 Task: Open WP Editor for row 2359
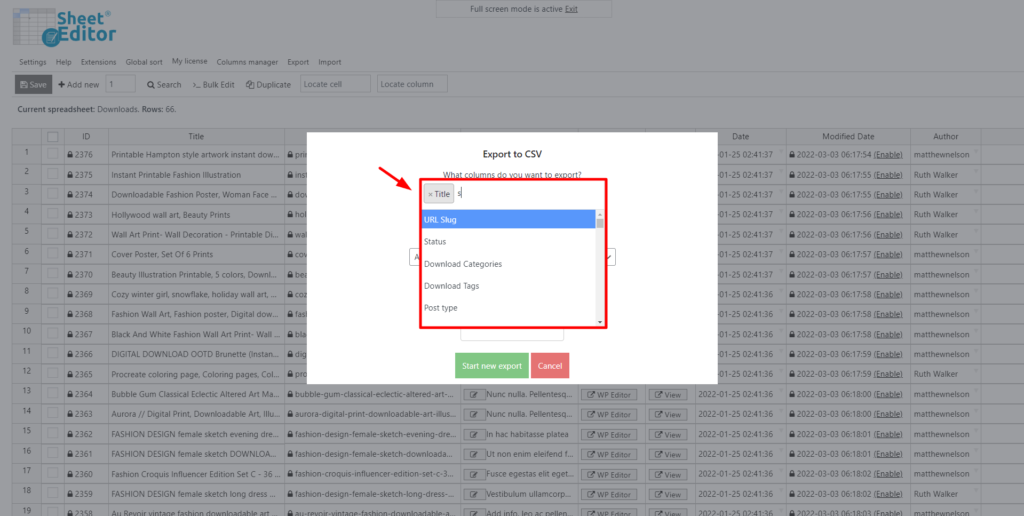pos(609,494)
